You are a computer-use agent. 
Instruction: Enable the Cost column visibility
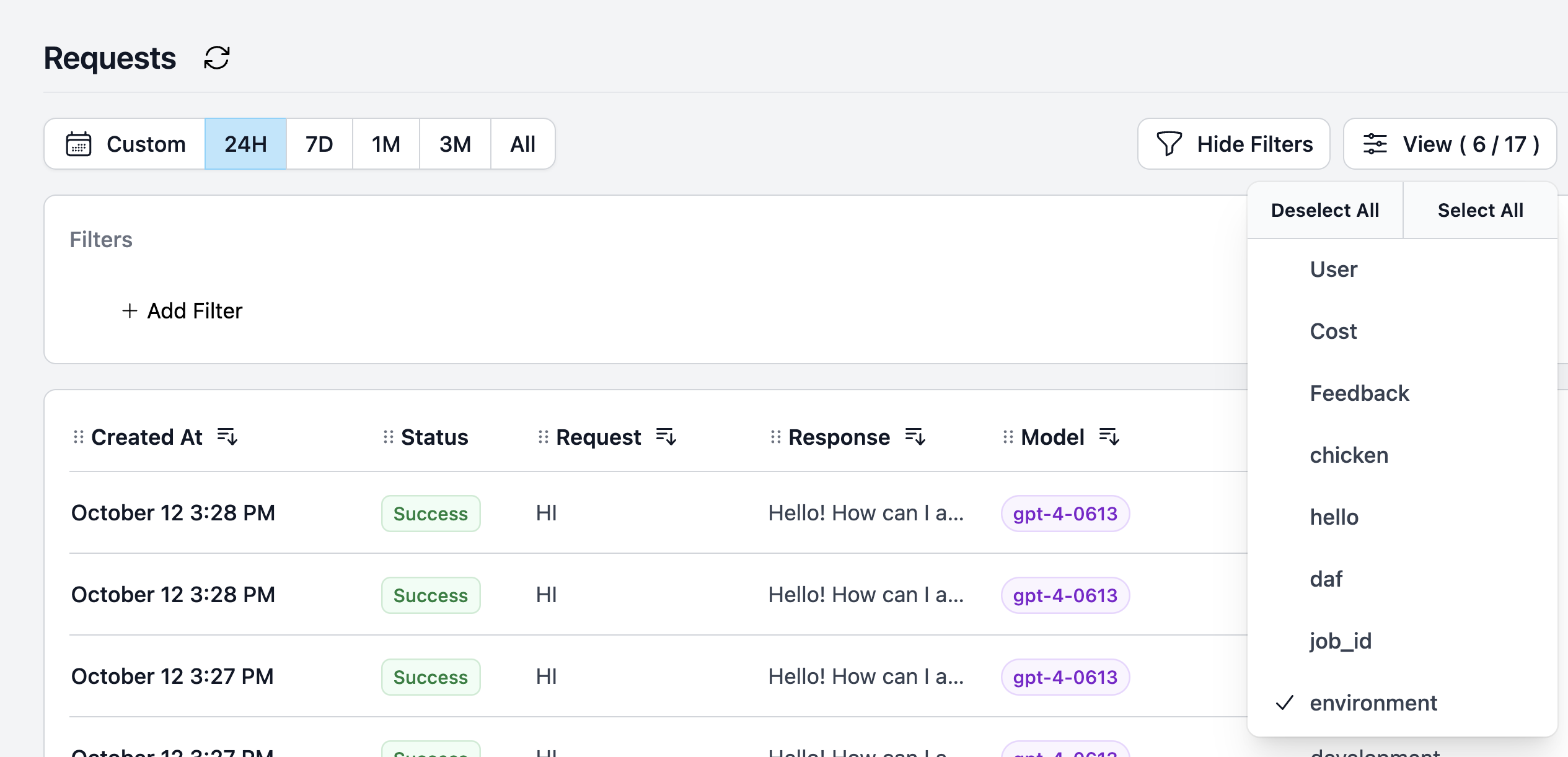(x=1332, y=331)
